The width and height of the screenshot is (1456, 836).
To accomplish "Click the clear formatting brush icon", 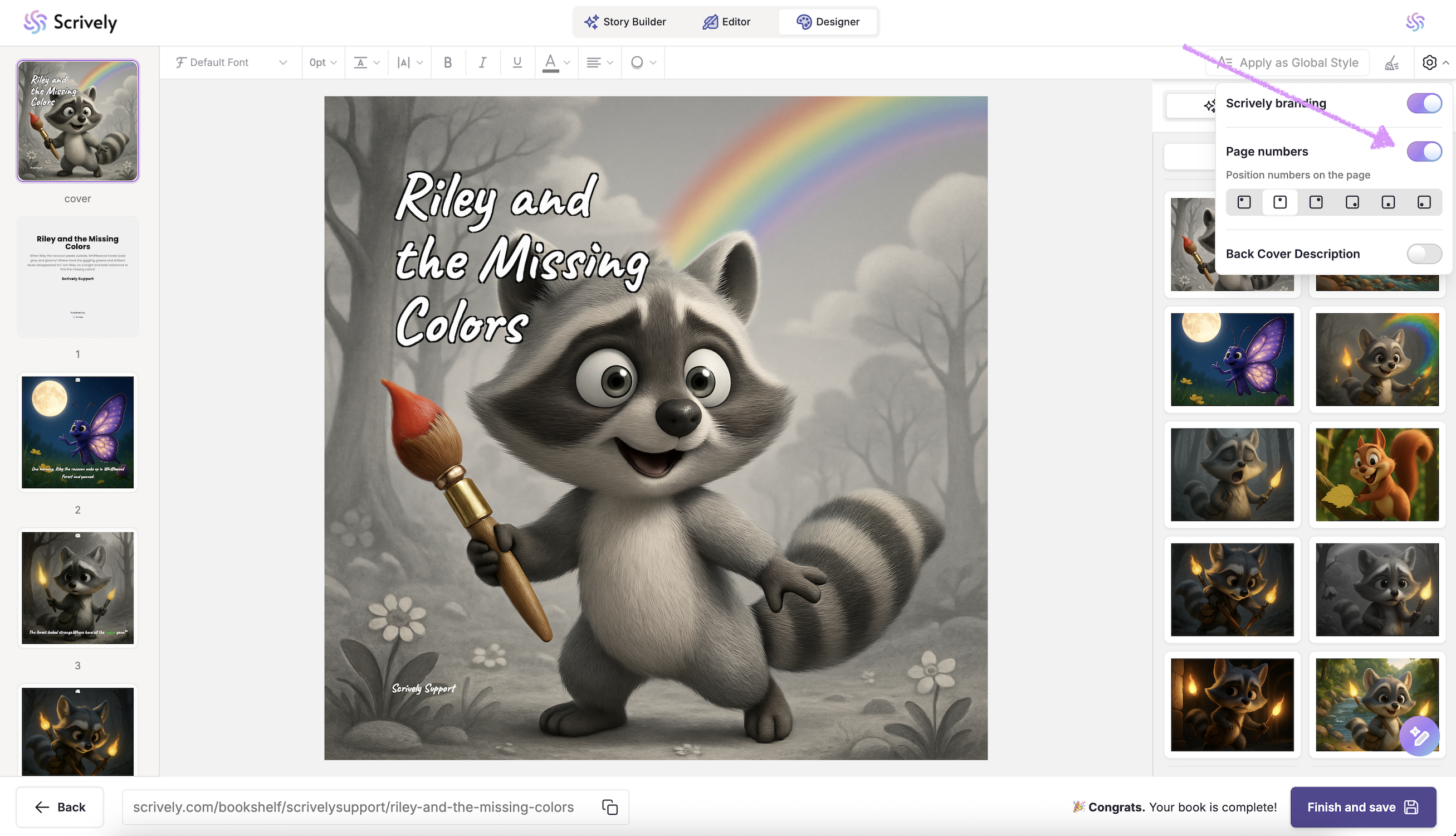I will (1392, 62).
